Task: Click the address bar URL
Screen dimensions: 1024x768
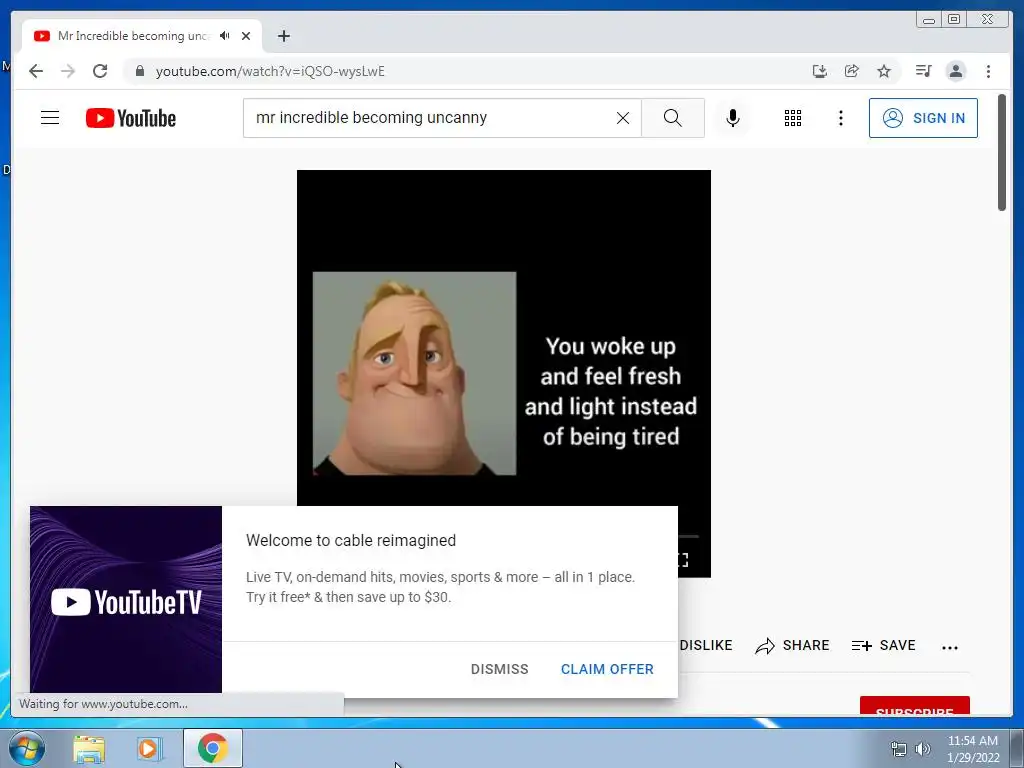Action: pyautogui.click(x=270, y=71)
